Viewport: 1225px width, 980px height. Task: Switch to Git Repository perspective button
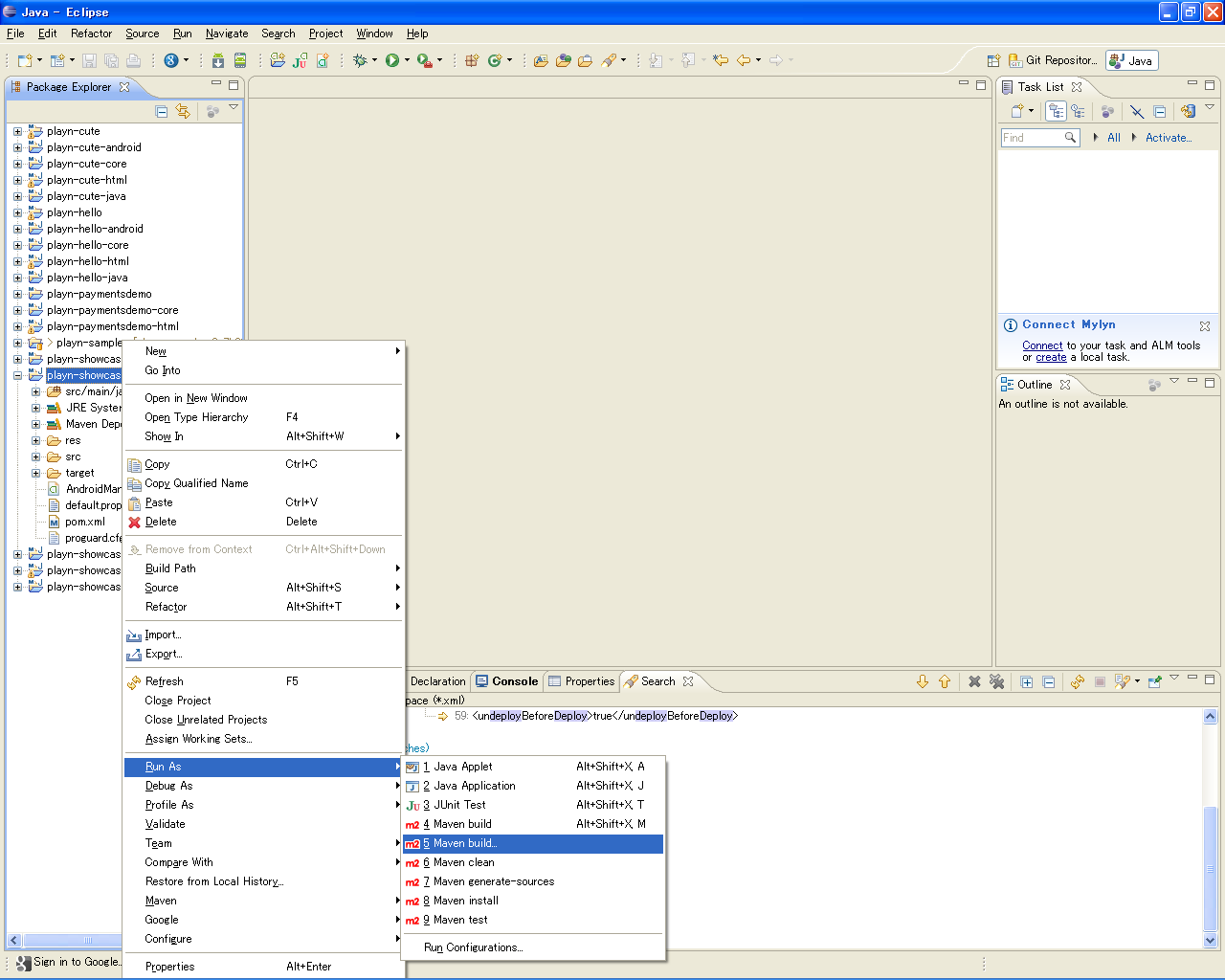(x=1053, y=60)
